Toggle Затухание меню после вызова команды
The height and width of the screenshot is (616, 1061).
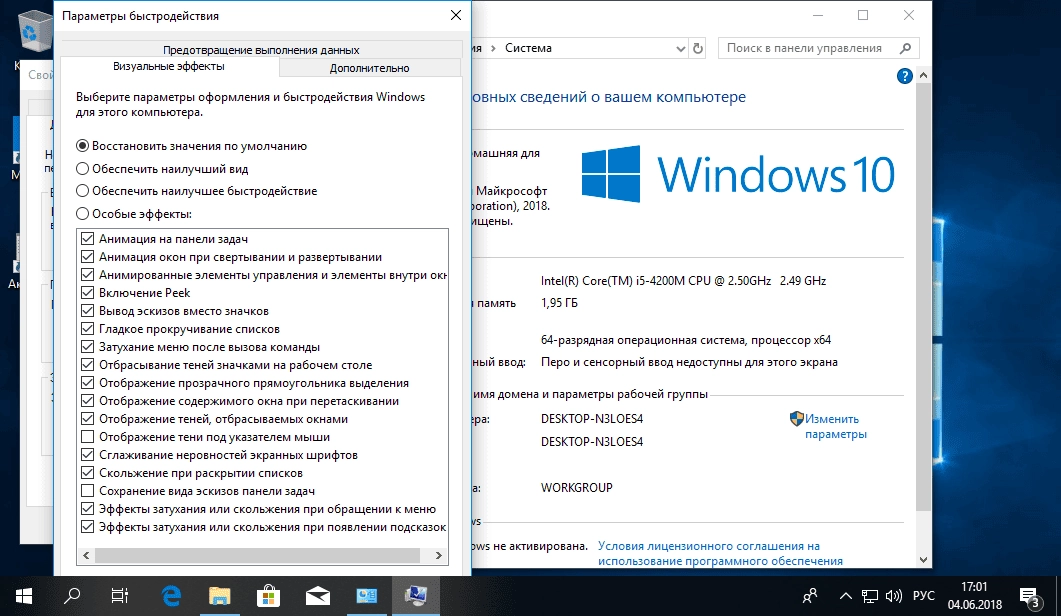tap(87, 347)
